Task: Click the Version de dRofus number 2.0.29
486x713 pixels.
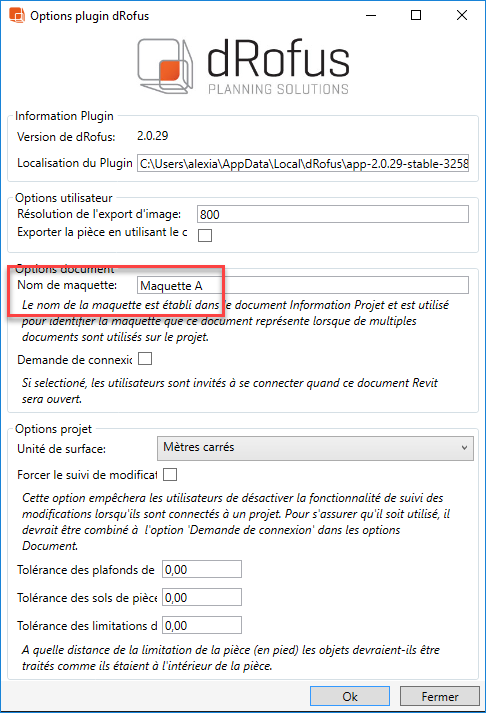Action: [x=153, y=136]
